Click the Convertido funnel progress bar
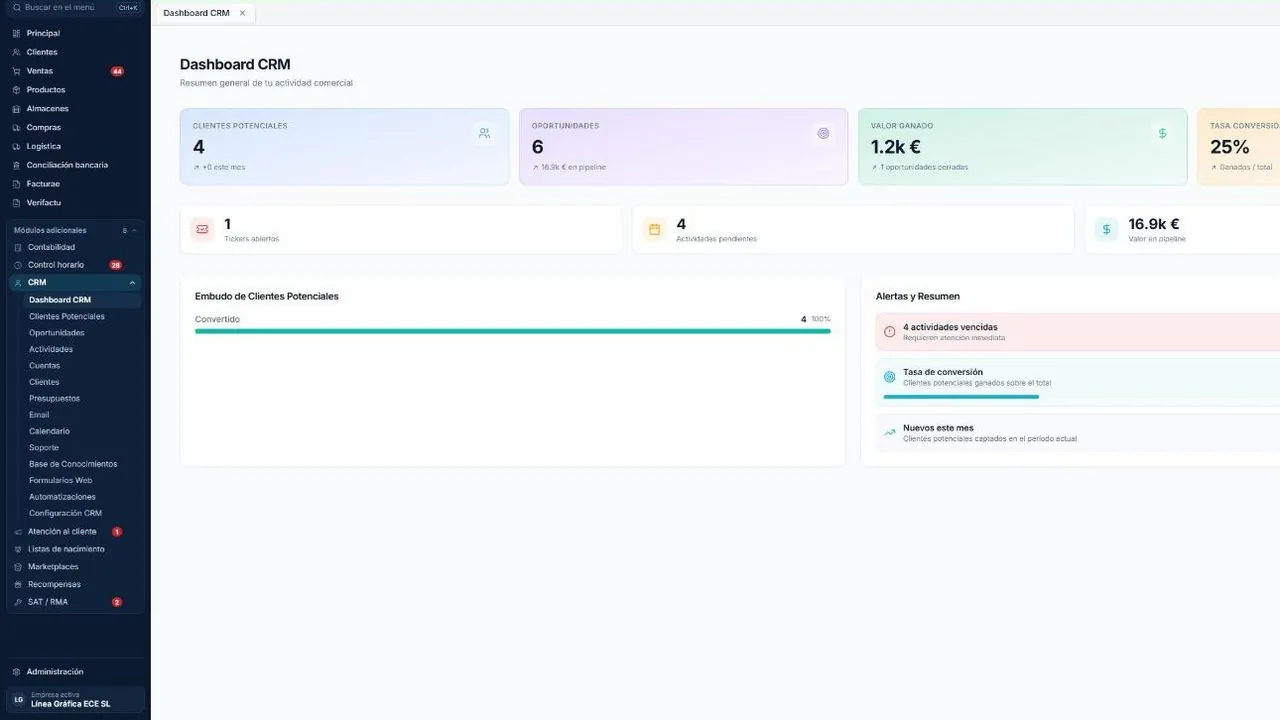 [513, 331]
